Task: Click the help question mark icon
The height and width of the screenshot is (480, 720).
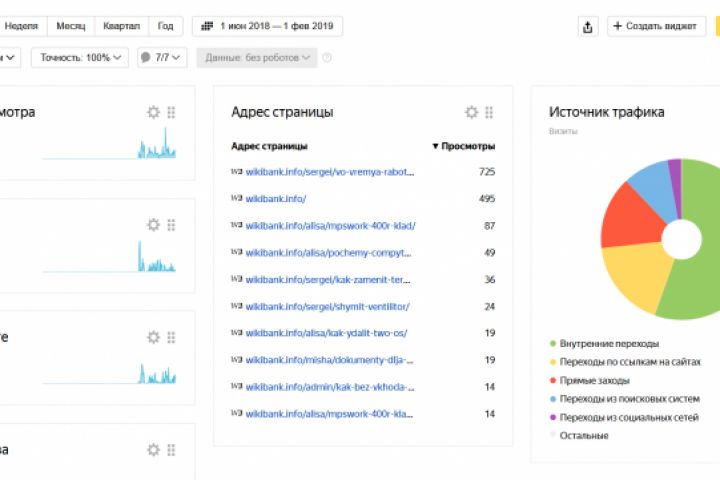Action: pos(327,58)
